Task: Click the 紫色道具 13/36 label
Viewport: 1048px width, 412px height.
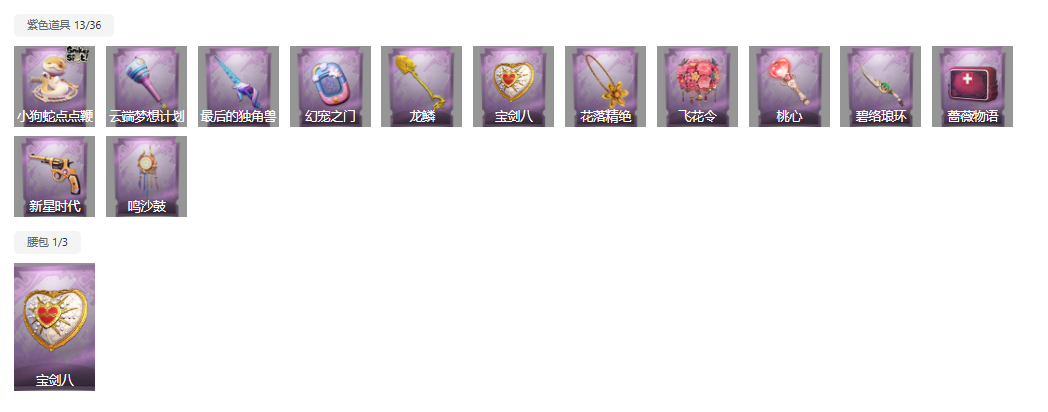Action: (64, 25)
